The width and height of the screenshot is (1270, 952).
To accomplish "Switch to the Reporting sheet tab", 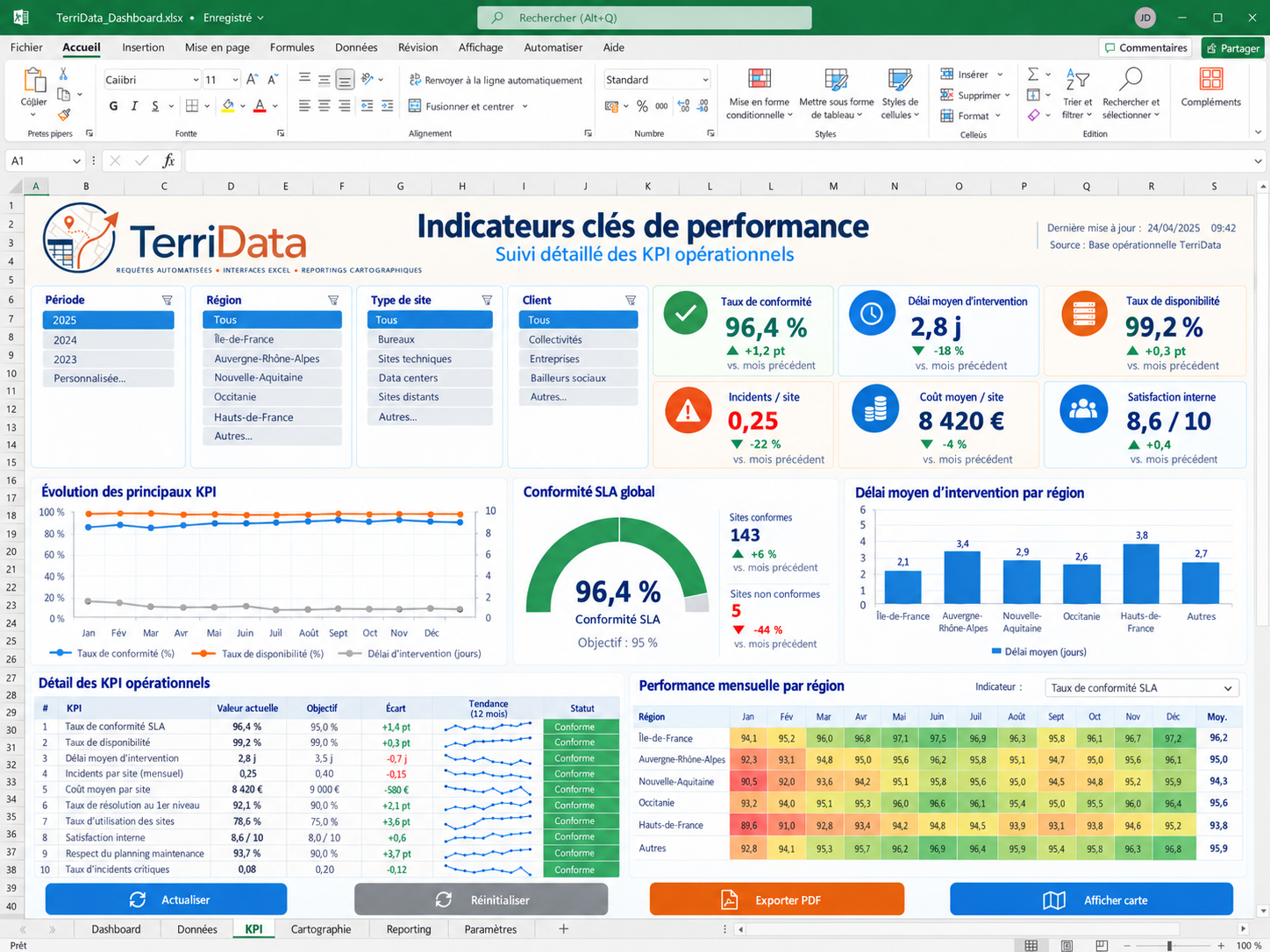I will pyautogui.click(x=409, y=929).
